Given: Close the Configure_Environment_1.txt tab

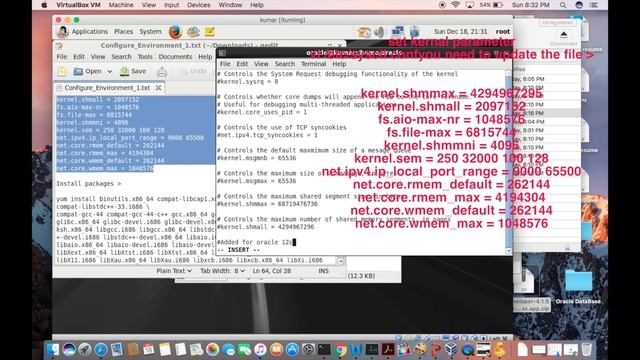Looking at the screenshot, I should tap(158, 88).
